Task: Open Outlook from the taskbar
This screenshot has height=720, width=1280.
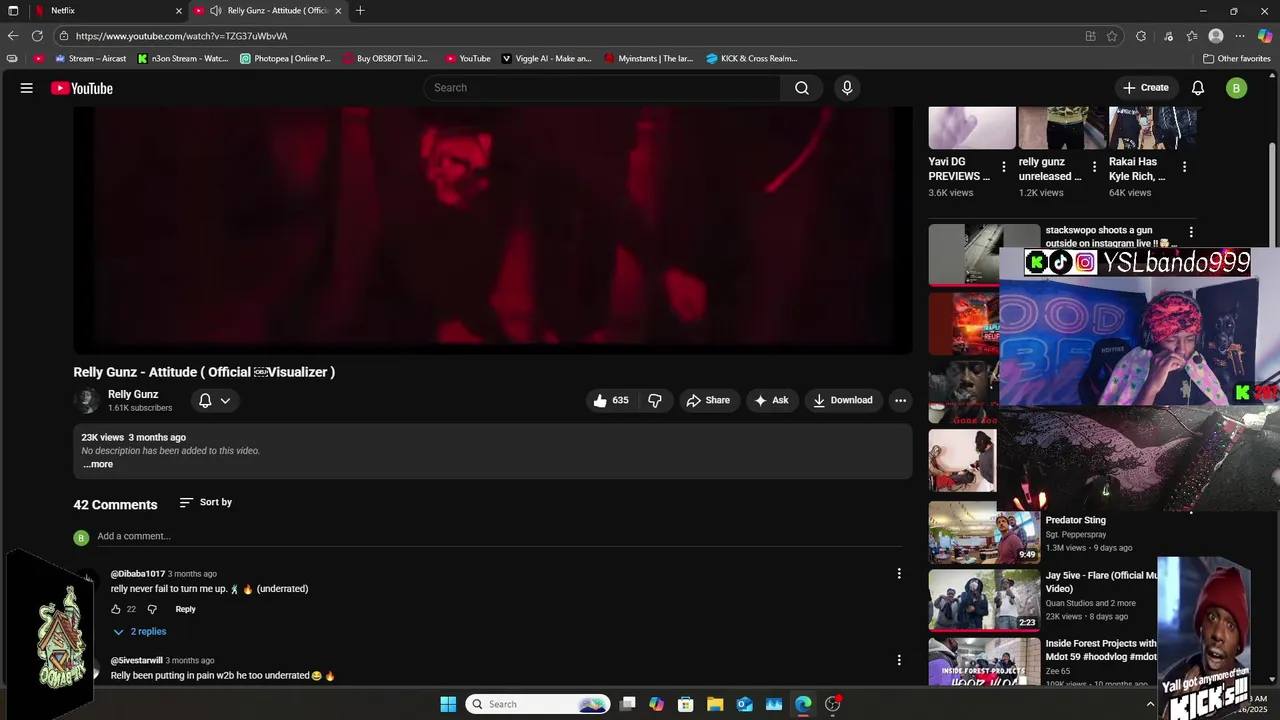Action: point(745,704)
